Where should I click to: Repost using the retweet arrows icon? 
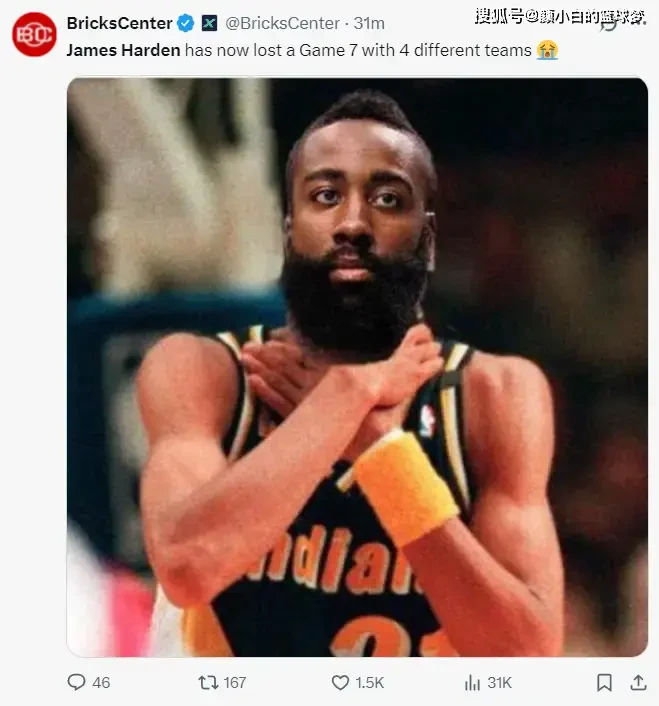[x=208, y=683]
